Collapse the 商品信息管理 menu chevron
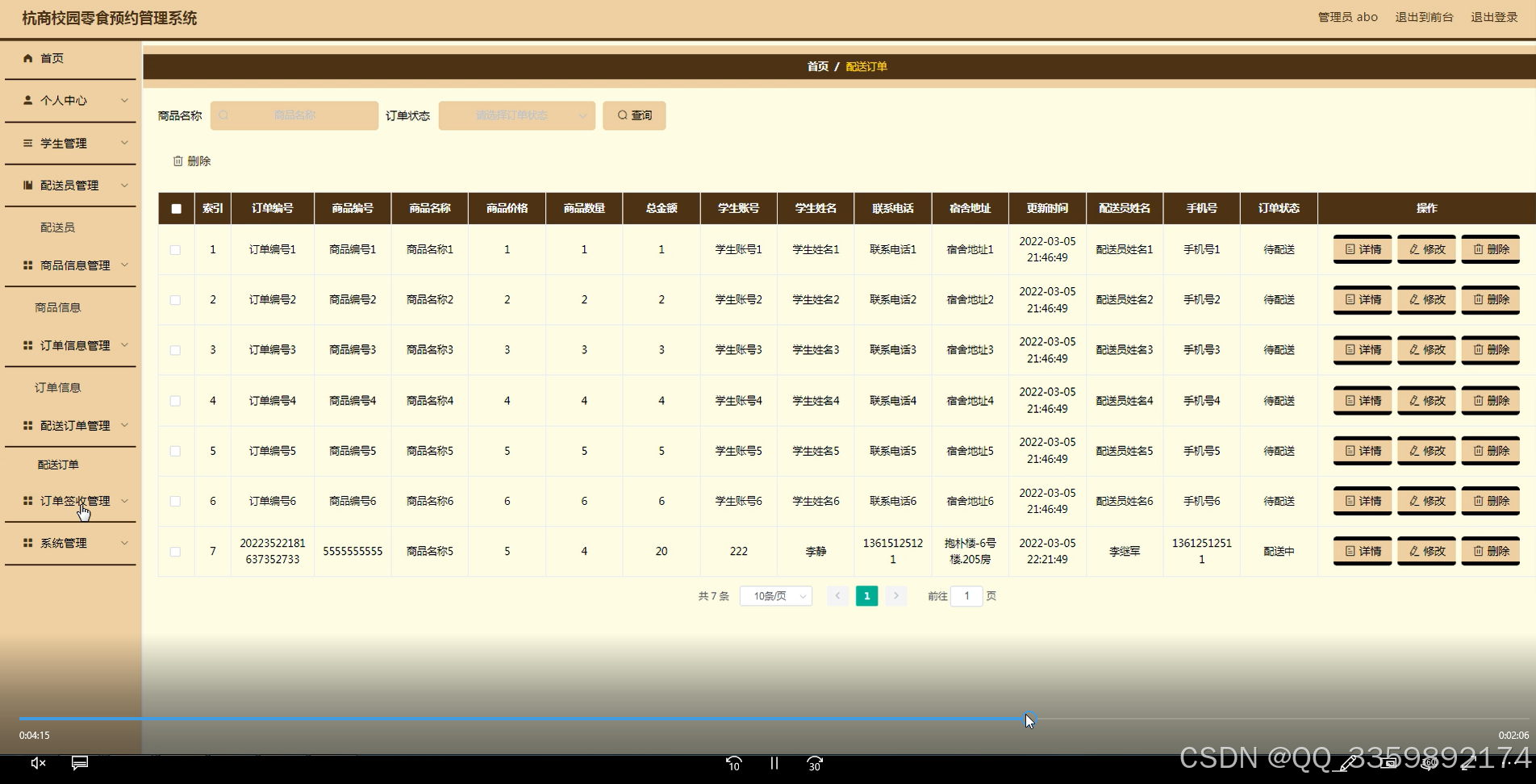The width and height of the screenshot is (1536, 784). (x=124, y=265)
